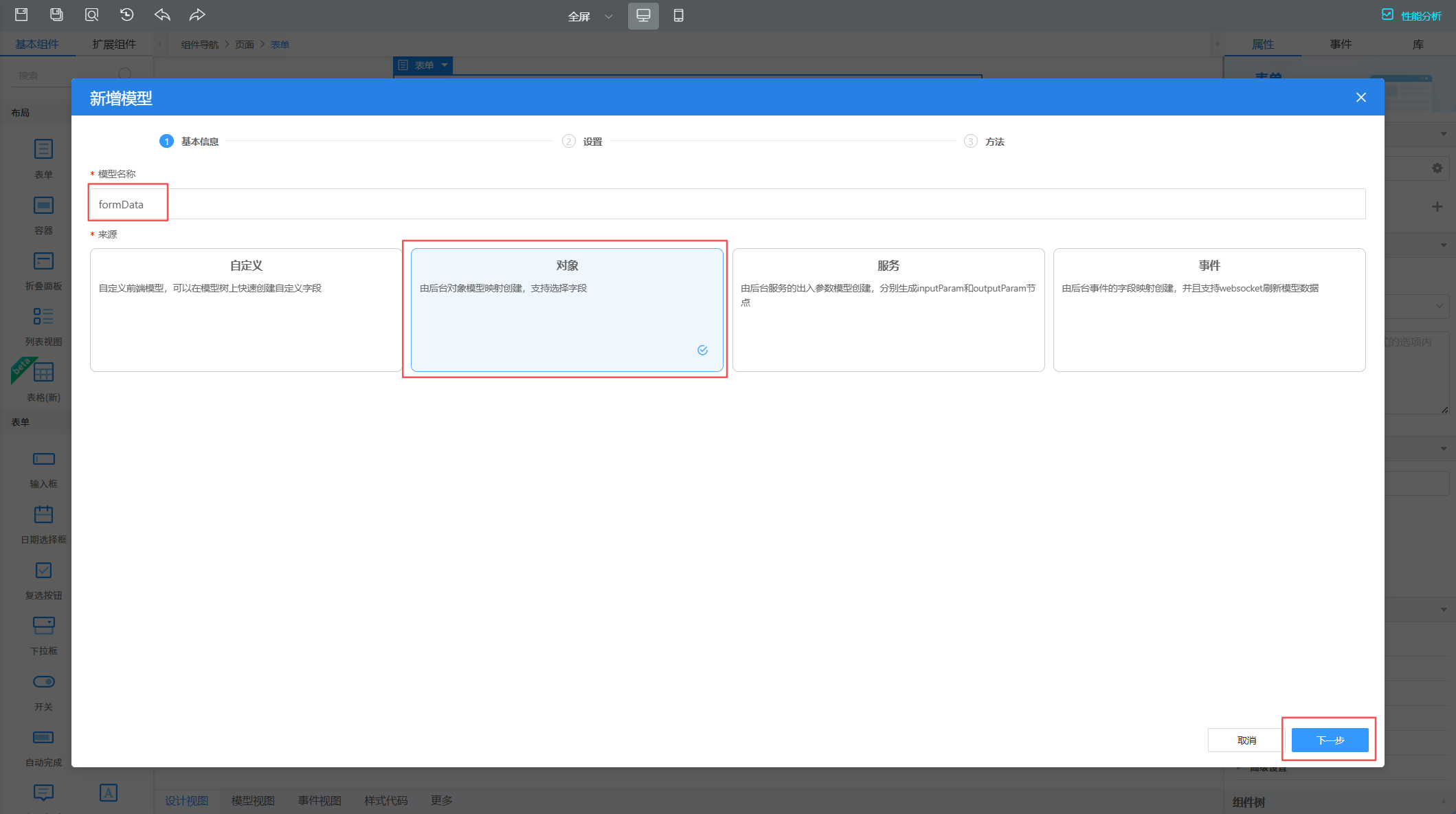This screenshot has height=814, width=1456.
Task: Open the 模型视图 tab
Action: click(253, 800)
